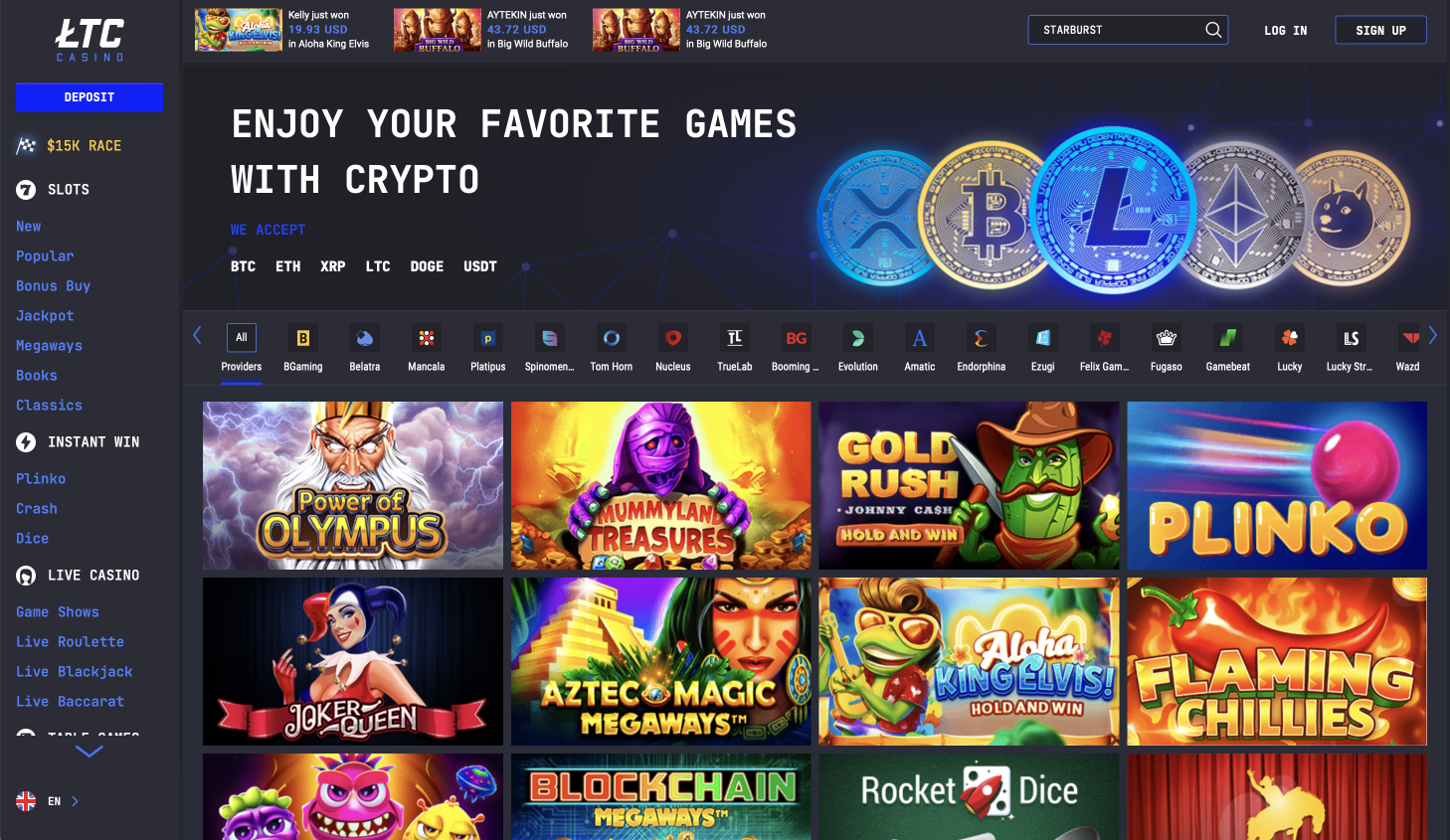This screenshot has width=1450, height=840.
Task: Focus the Starburst search field
Action: point(1128,30)
